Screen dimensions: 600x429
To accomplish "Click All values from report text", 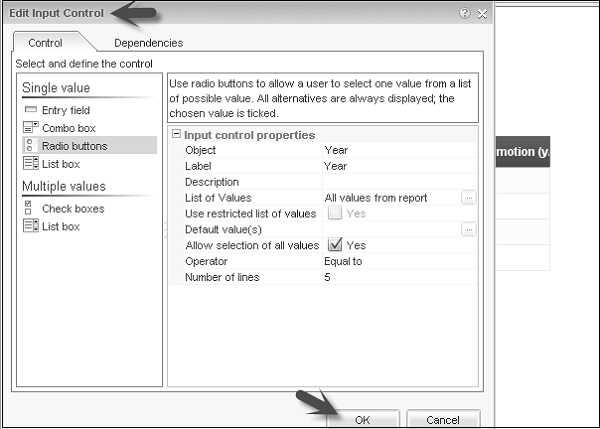I will (x=376, y=198).
